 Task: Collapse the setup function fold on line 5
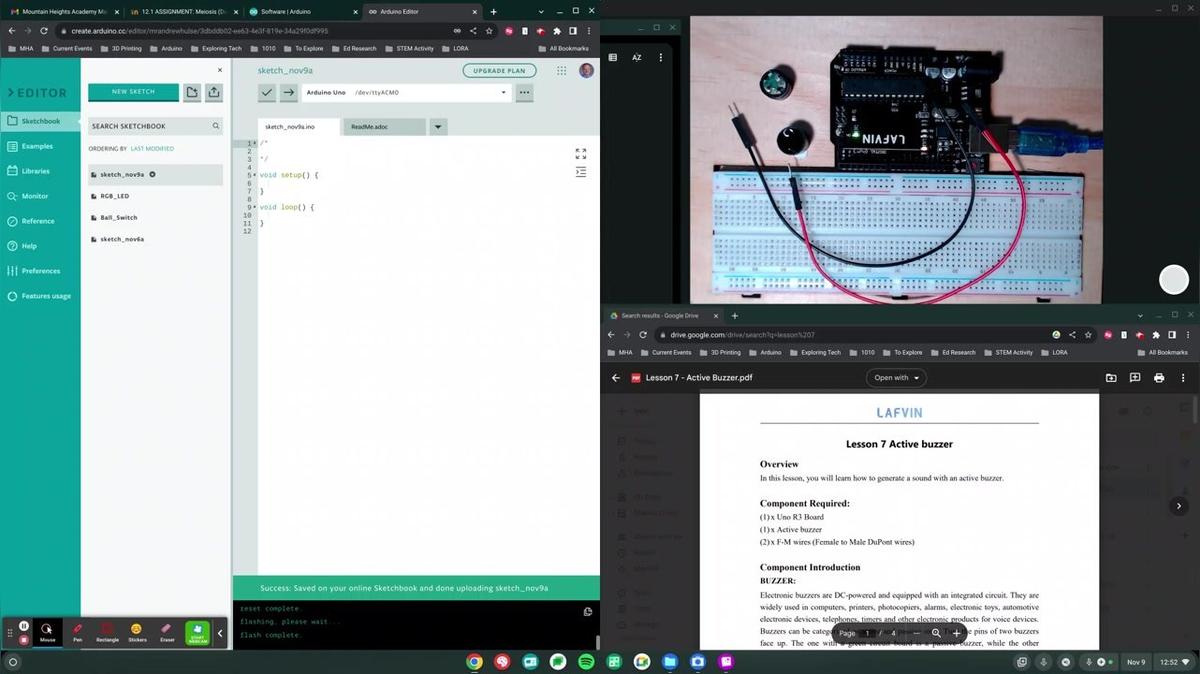pos(255,175)
